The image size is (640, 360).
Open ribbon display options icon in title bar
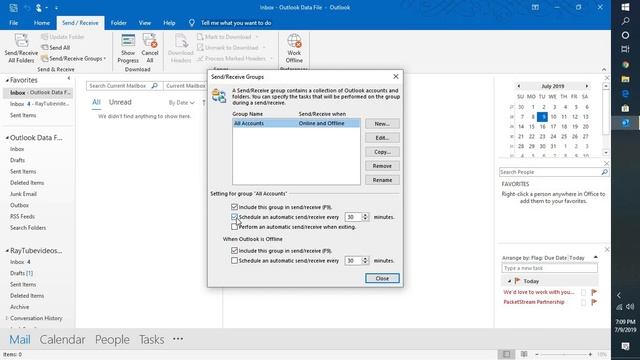click(535, 7)
